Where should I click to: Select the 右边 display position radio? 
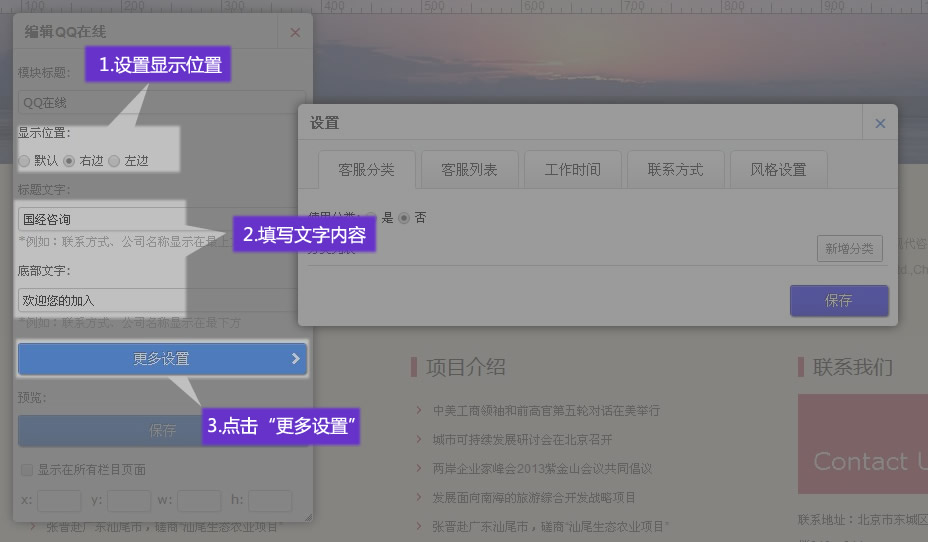[69, 161]
